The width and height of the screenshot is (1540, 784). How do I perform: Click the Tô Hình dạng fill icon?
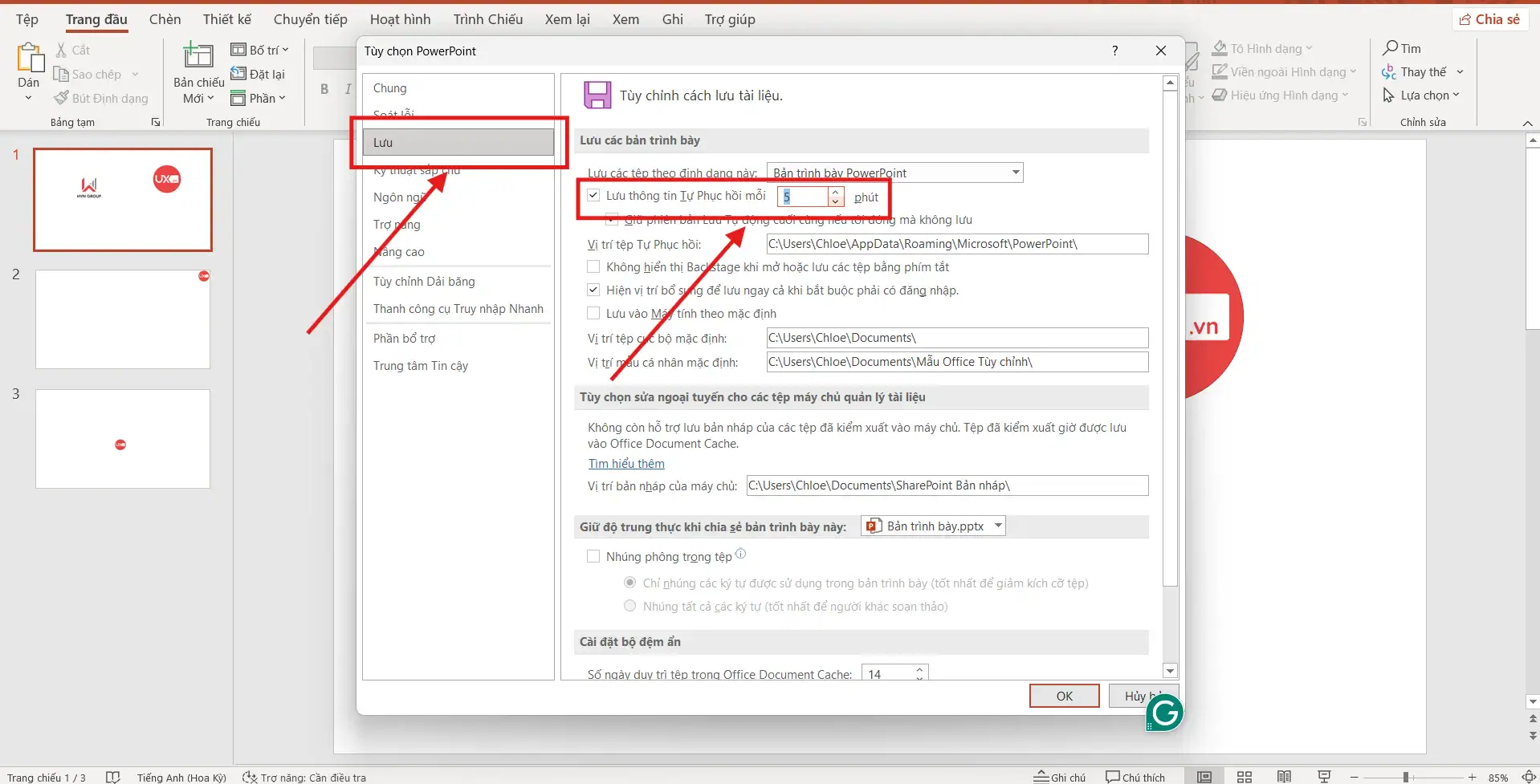1220,48
